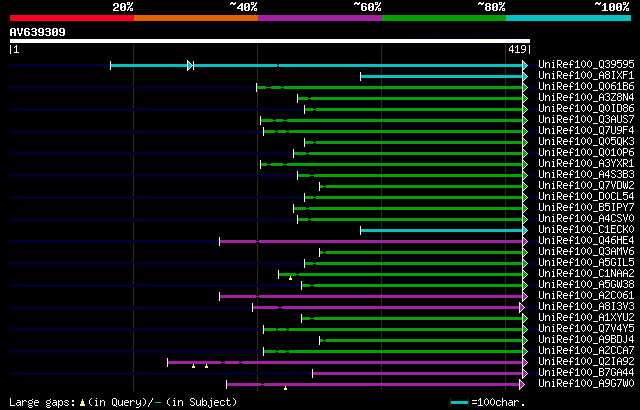640x410 pixels.
Task: Open the UniRef100_Q0ID86 subject link
Action: [x=586, y=109]
